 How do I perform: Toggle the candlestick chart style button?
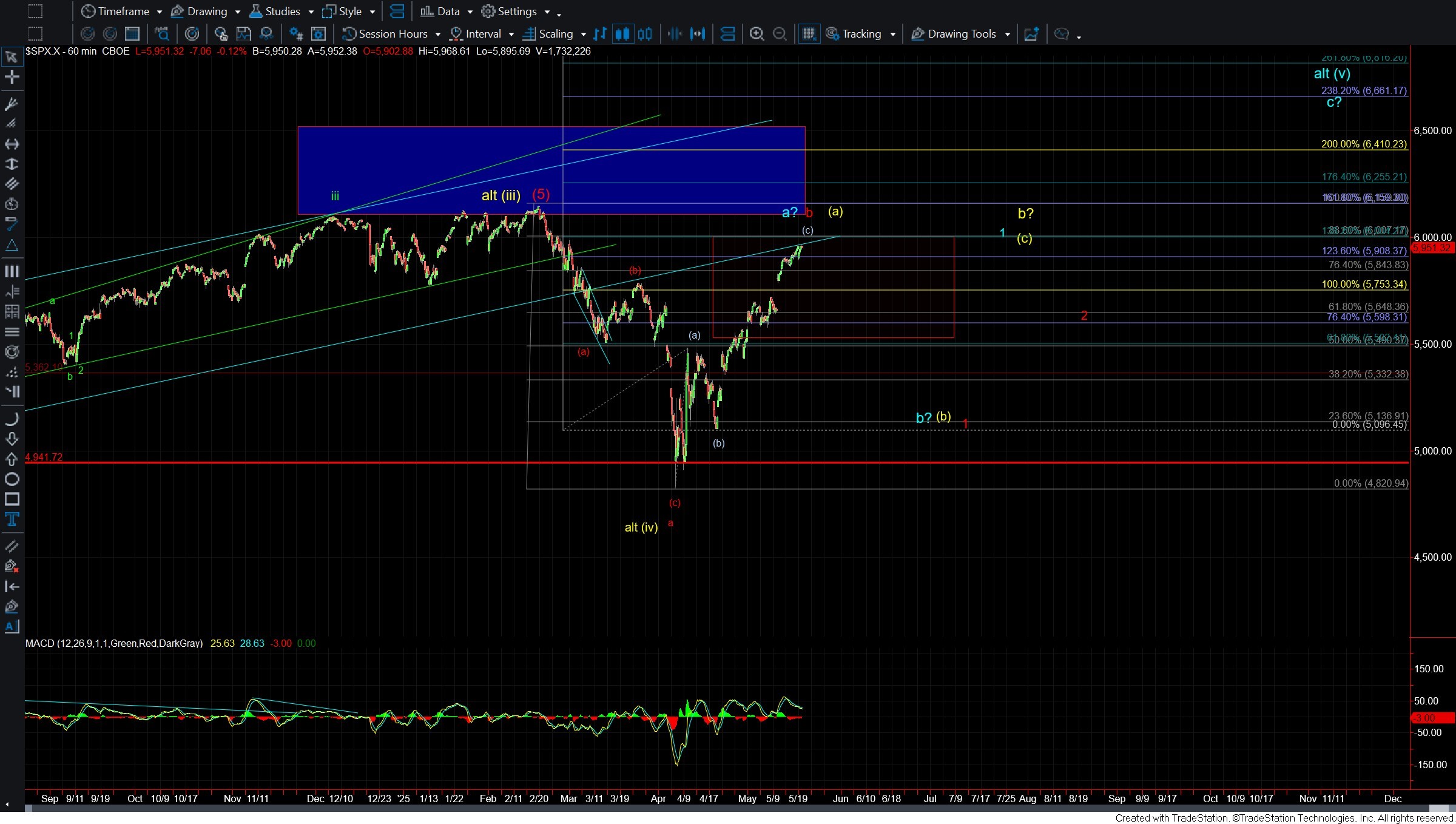click(x=622, y=34)
